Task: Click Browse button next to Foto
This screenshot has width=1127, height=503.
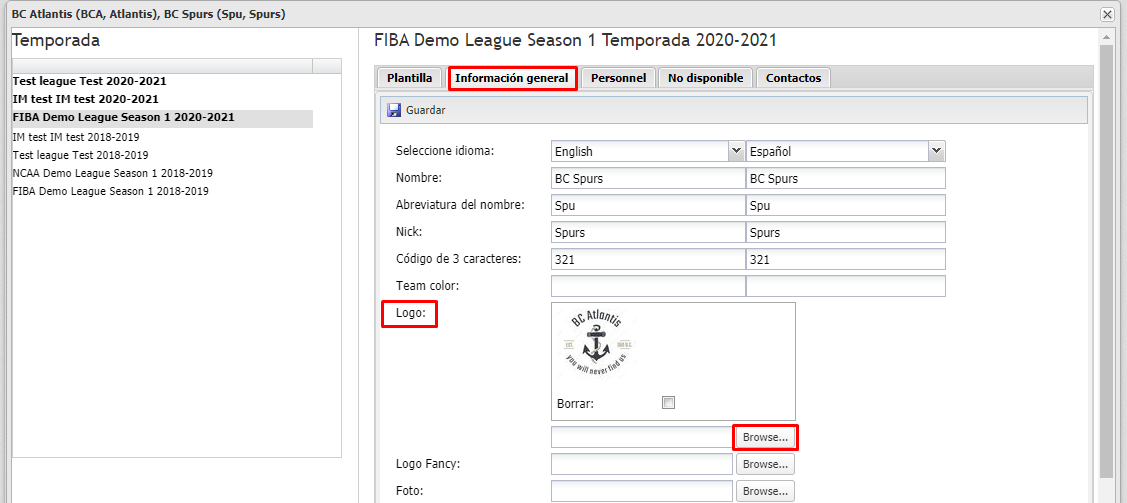Action: click(x=765, y=492)
